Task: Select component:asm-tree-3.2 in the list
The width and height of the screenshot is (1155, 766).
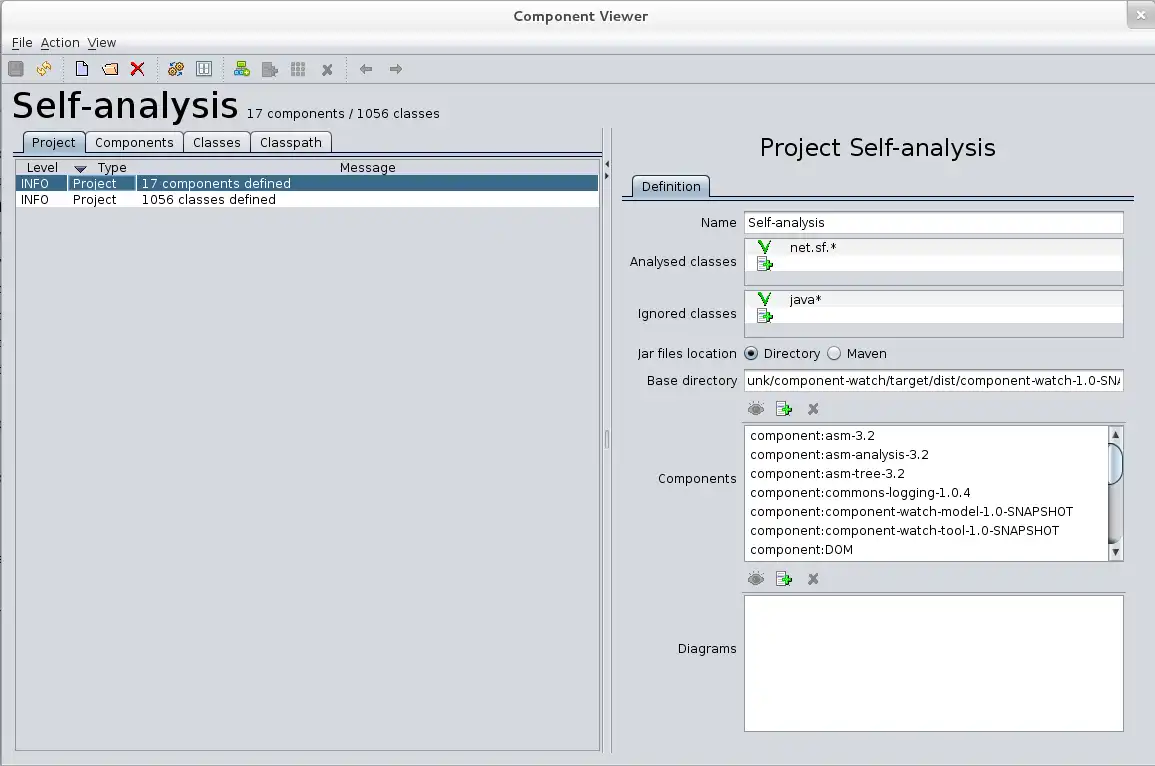Action: pos(927,474)
